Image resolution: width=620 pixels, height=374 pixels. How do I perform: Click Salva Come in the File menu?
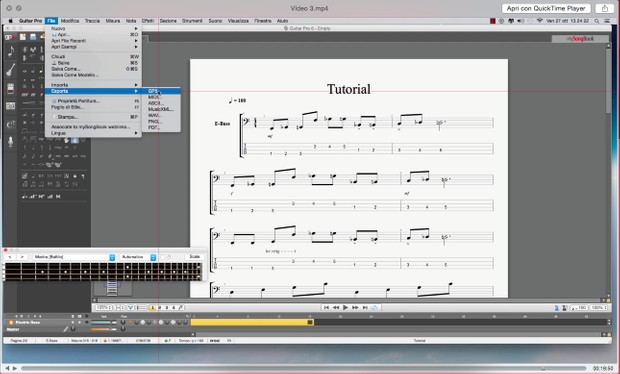pyautogui.click(x=93, y=69)
